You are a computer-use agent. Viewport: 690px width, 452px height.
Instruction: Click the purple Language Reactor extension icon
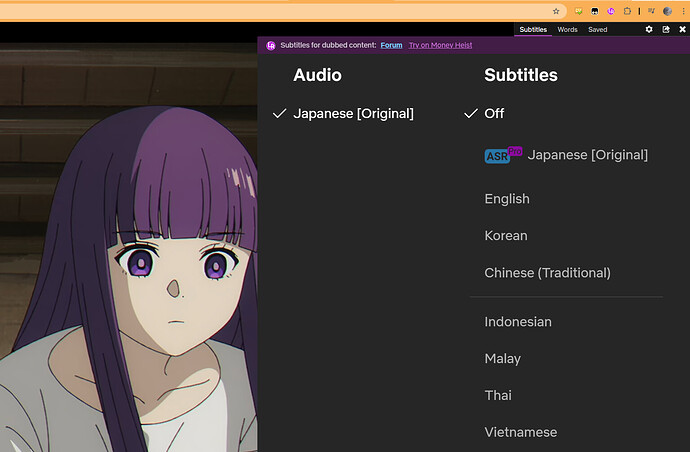[x=610, y=11]
